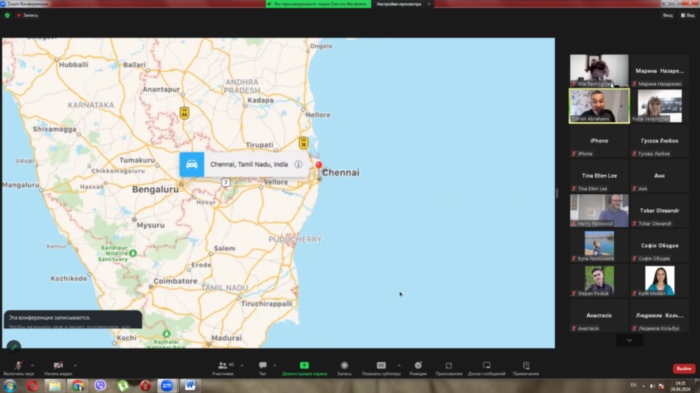Expand more participants with the down chevron
The image size is (700, 393).
pos(629,340)
